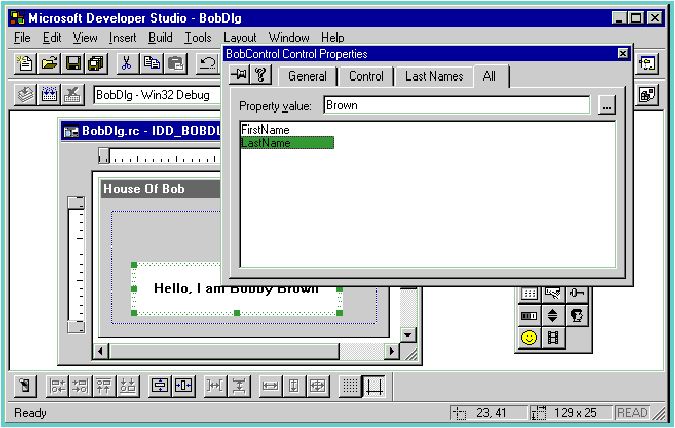Click the ellipsis button beside Property value

pos(606,105)
